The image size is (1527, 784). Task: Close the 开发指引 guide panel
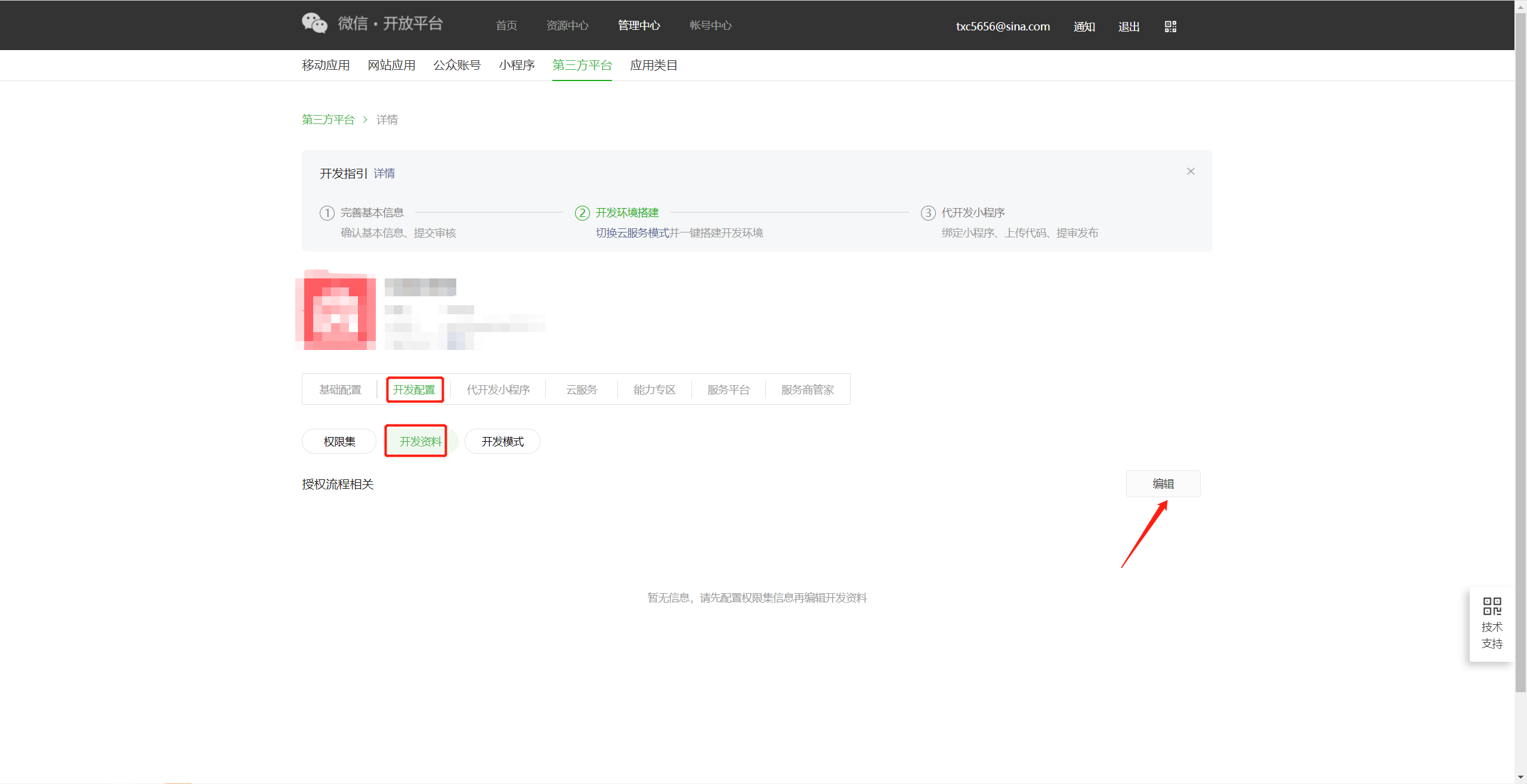coord(1191,172)
